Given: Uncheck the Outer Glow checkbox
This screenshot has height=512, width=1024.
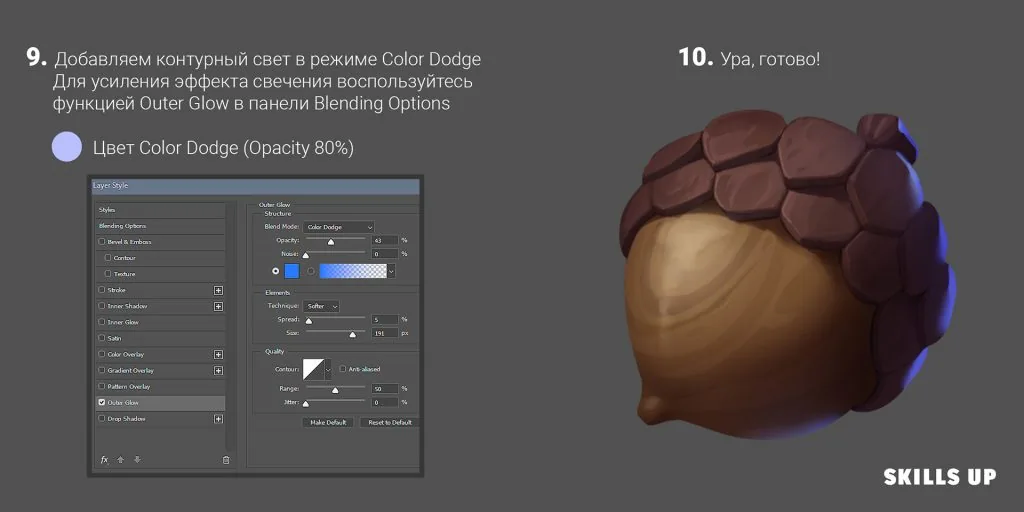Looking at the screenshot, I should coord(101,402).
